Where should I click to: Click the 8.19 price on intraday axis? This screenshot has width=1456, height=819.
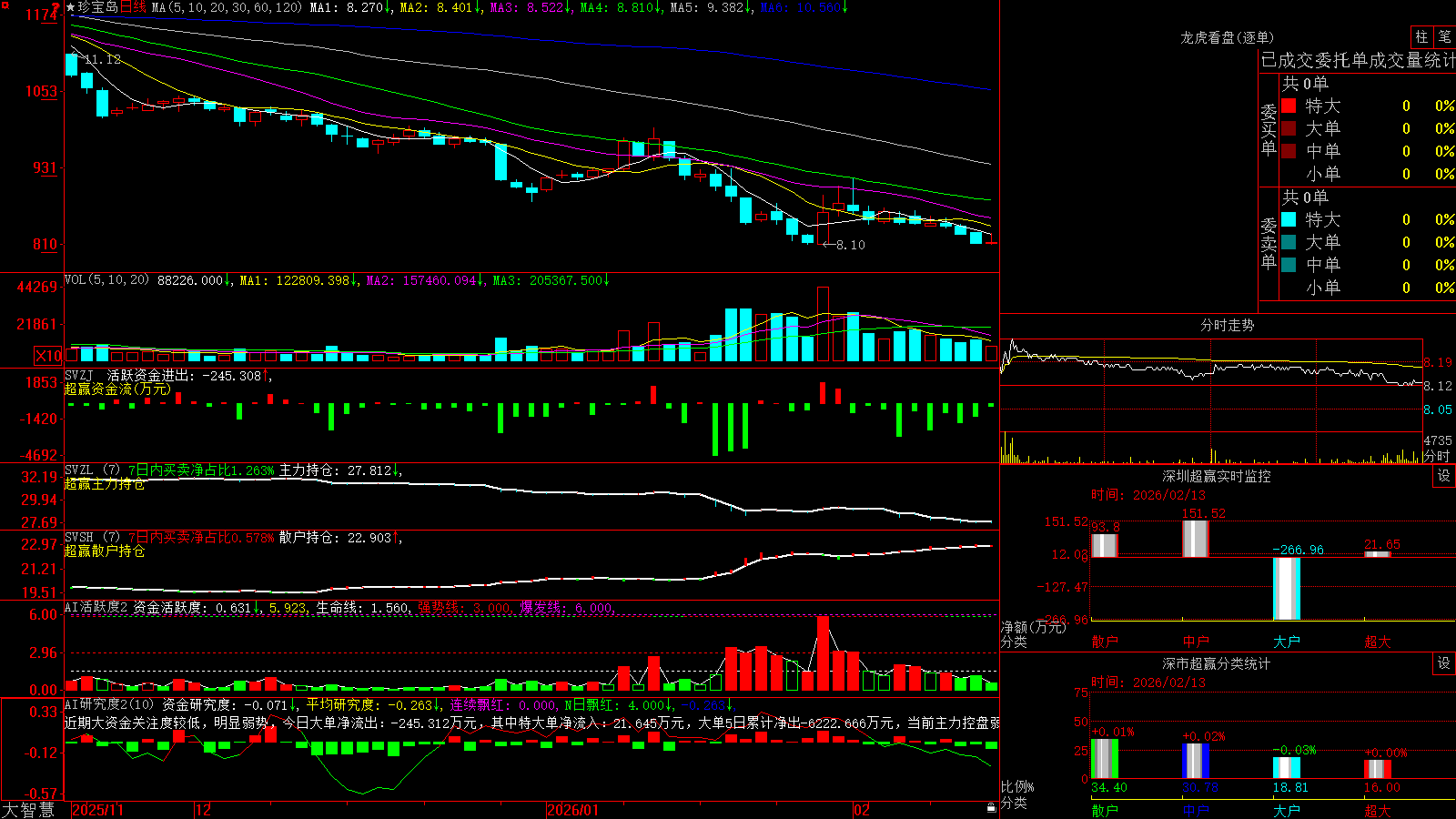tap(1438, 362)
